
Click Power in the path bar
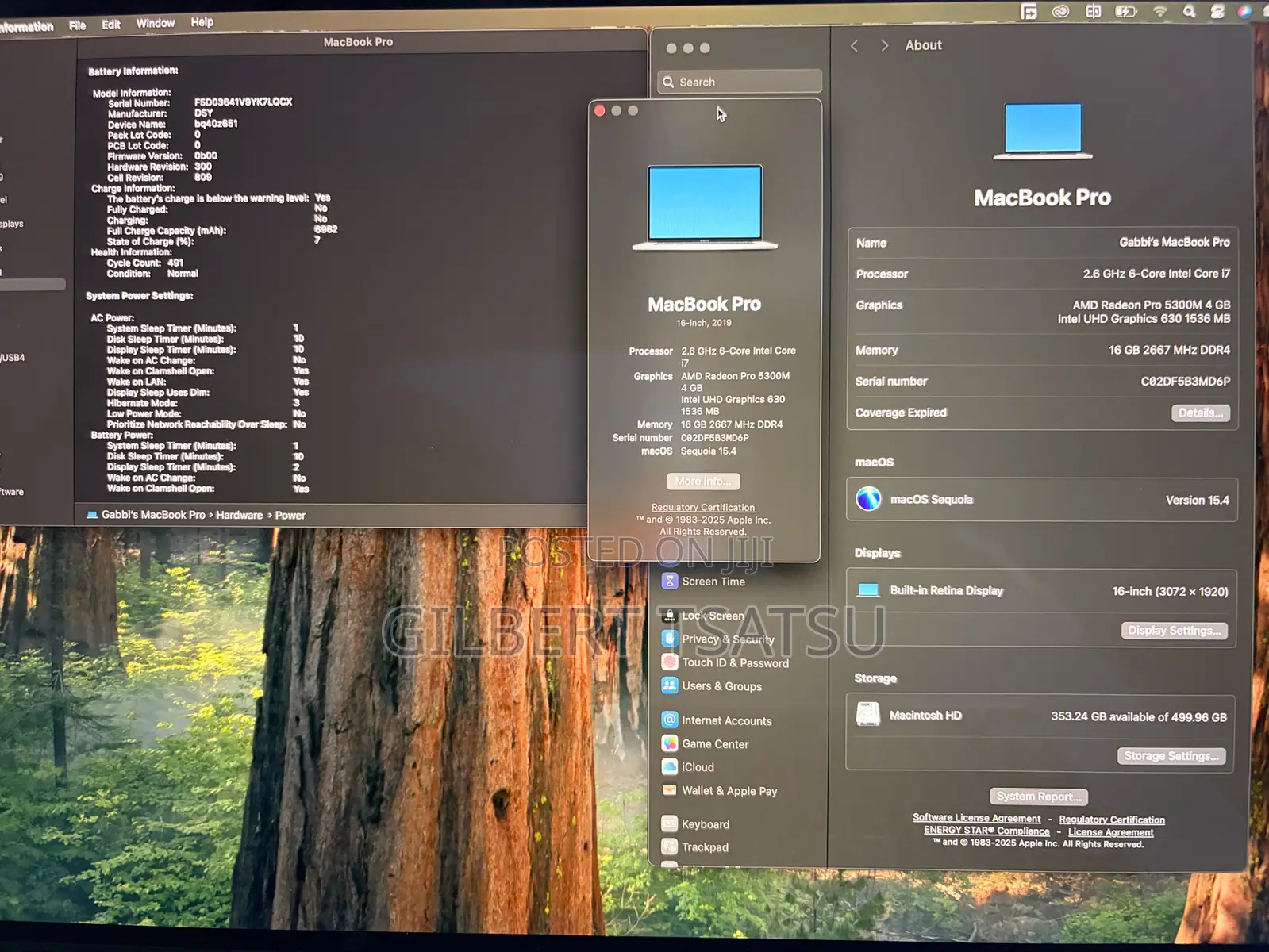[x=290, y=516]
